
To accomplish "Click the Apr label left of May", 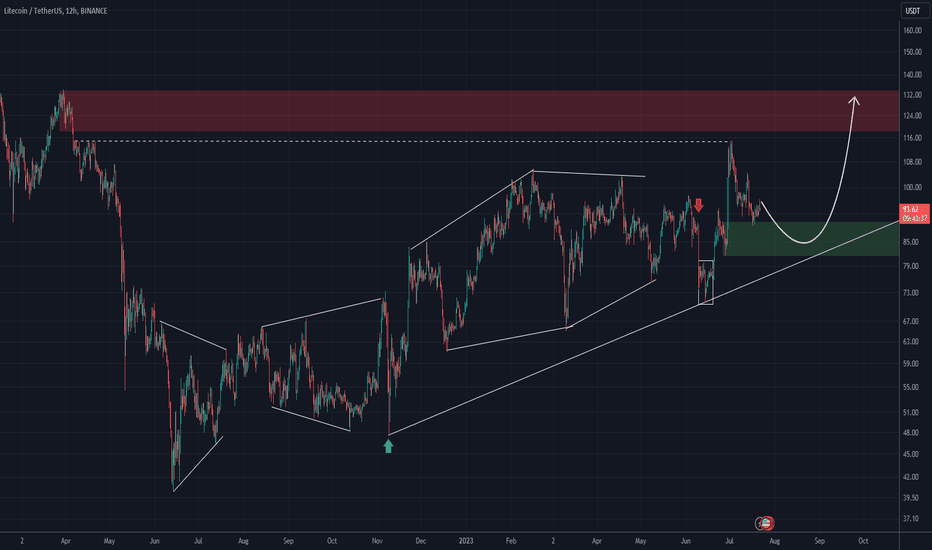I will point(65,541).
